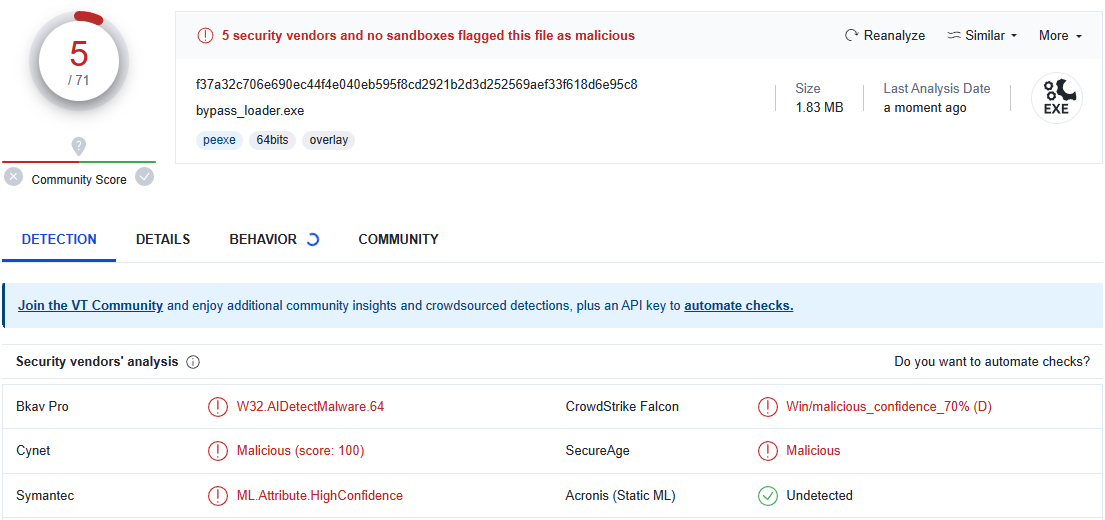Click the warning icon in malicious flag banner
This screenshot has width=1105, height=520.
tap(205, 36)
